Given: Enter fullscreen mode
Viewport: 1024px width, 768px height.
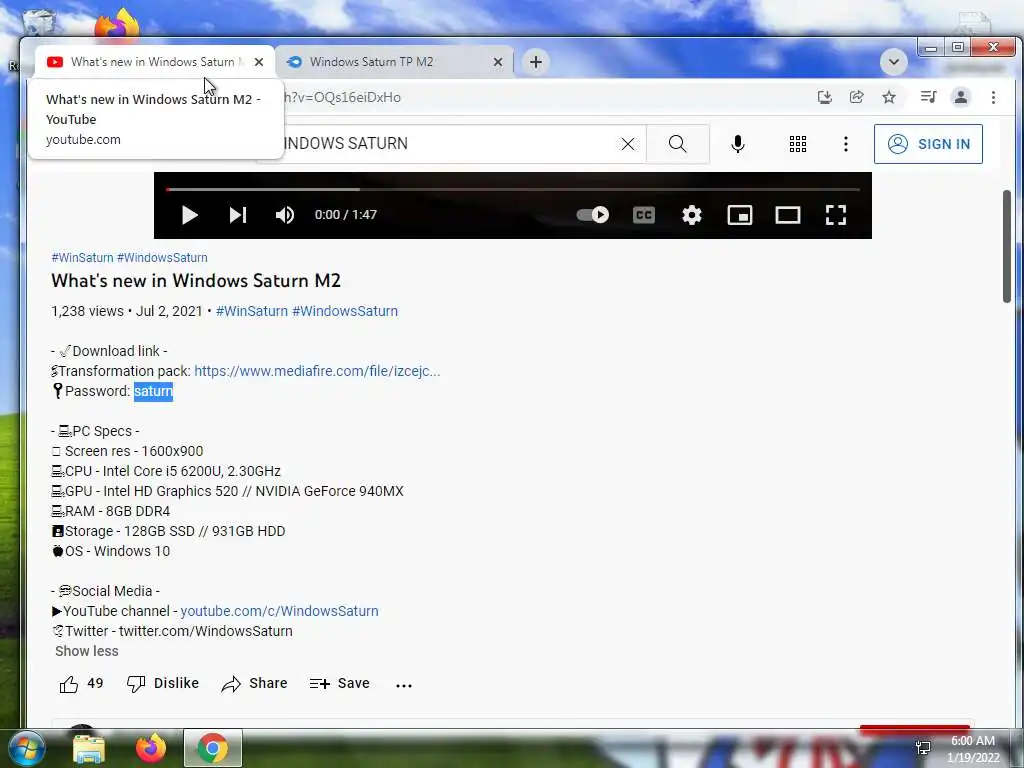Looking at the screenshot, I should (836, 215).
